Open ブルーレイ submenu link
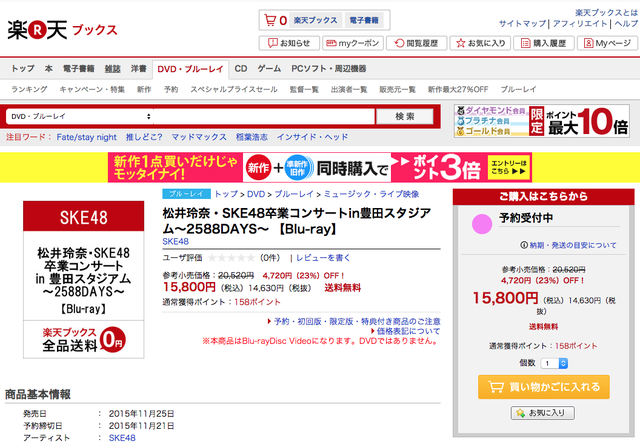Screen dimensions: 640x444 pyautogui.click(x=518, y=89)
